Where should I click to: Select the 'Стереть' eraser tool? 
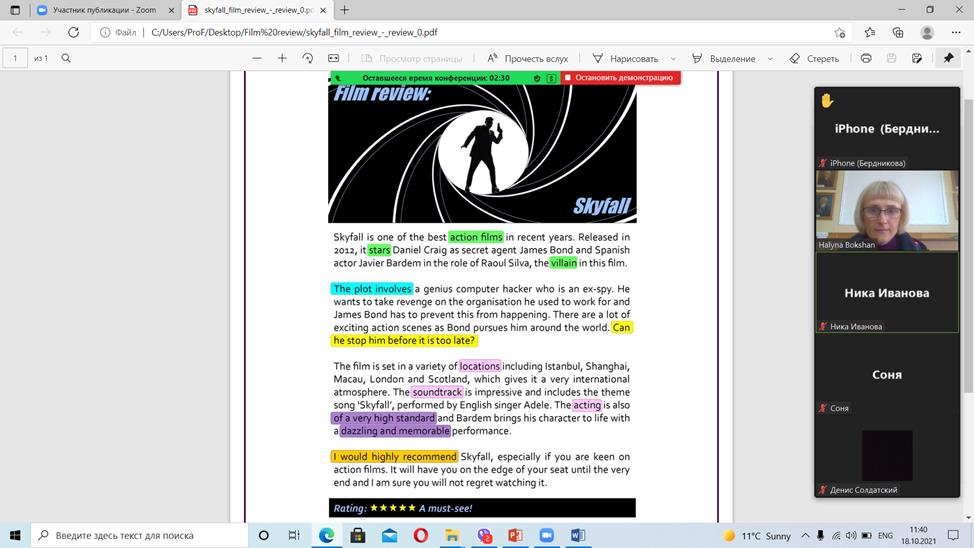(814, 58)
